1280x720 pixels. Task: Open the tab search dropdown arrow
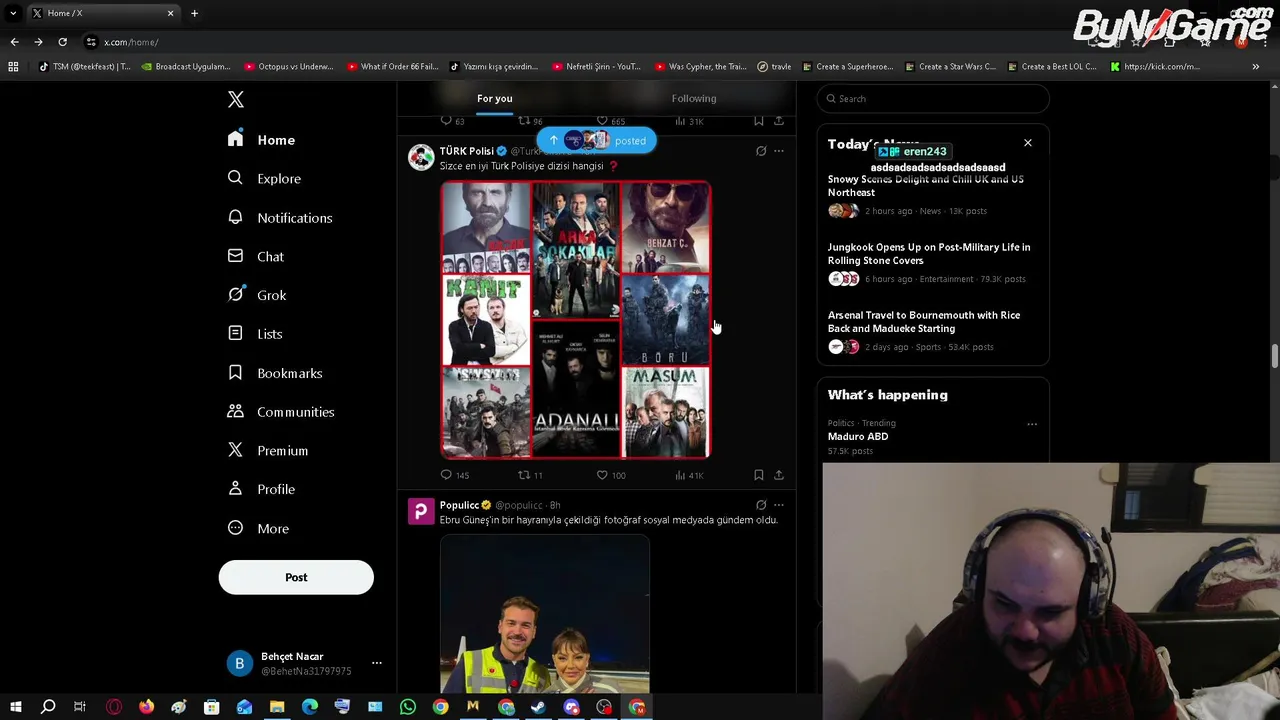[13, 13]
